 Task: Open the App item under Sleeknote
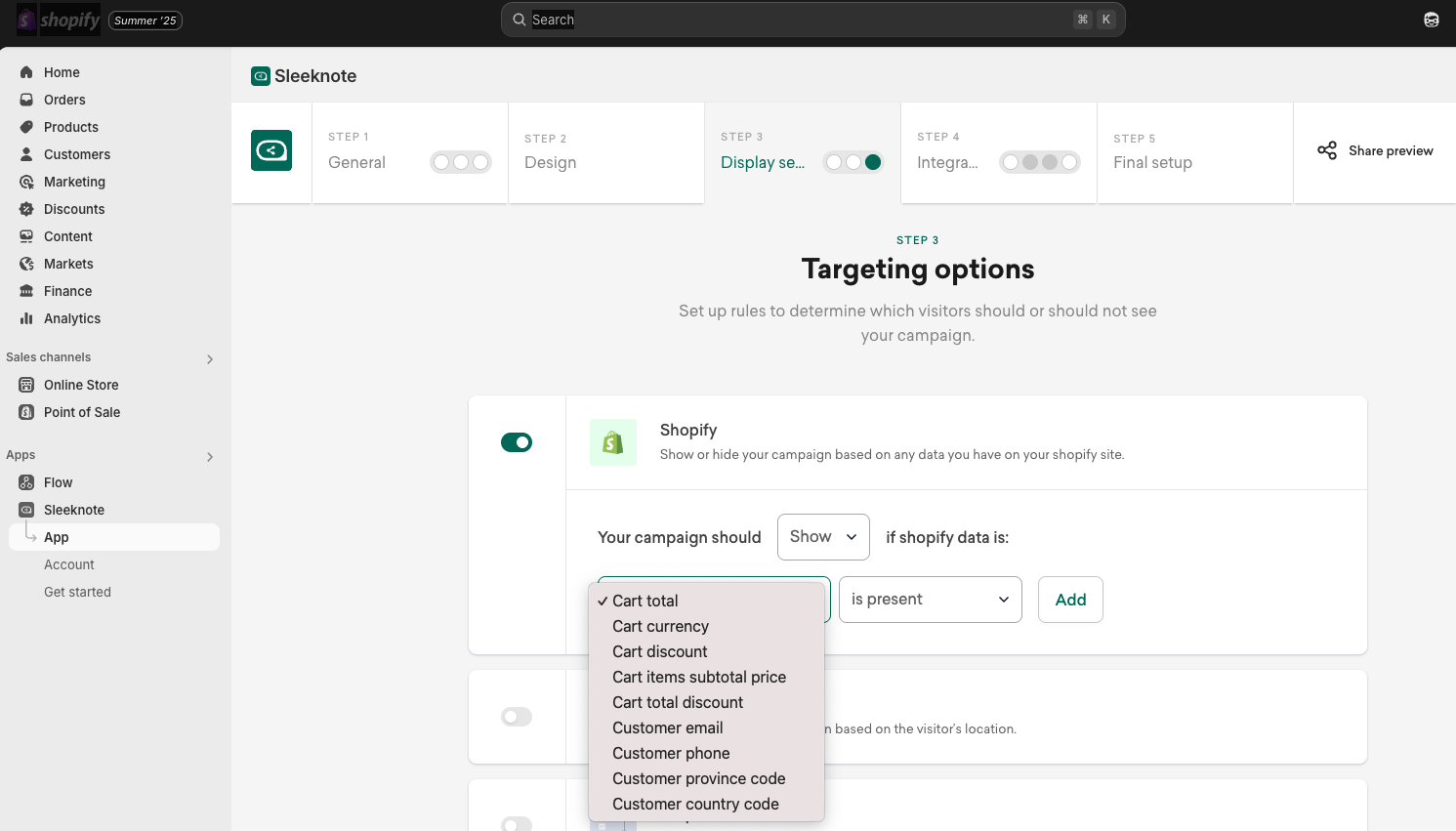tap(114, 537)
